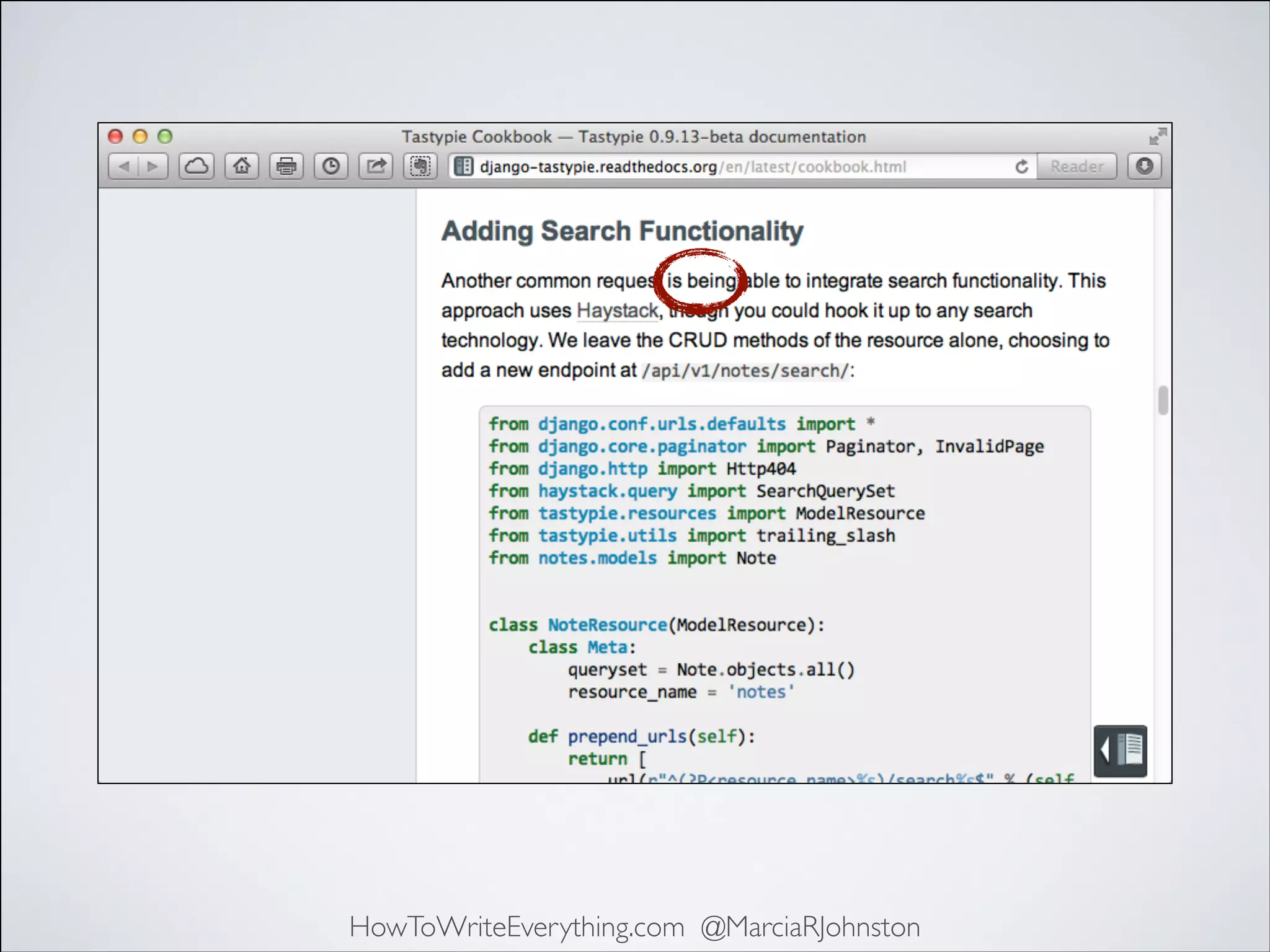Click the SearchQuerySet import line
1270x952 pixels.
point(692,491)
